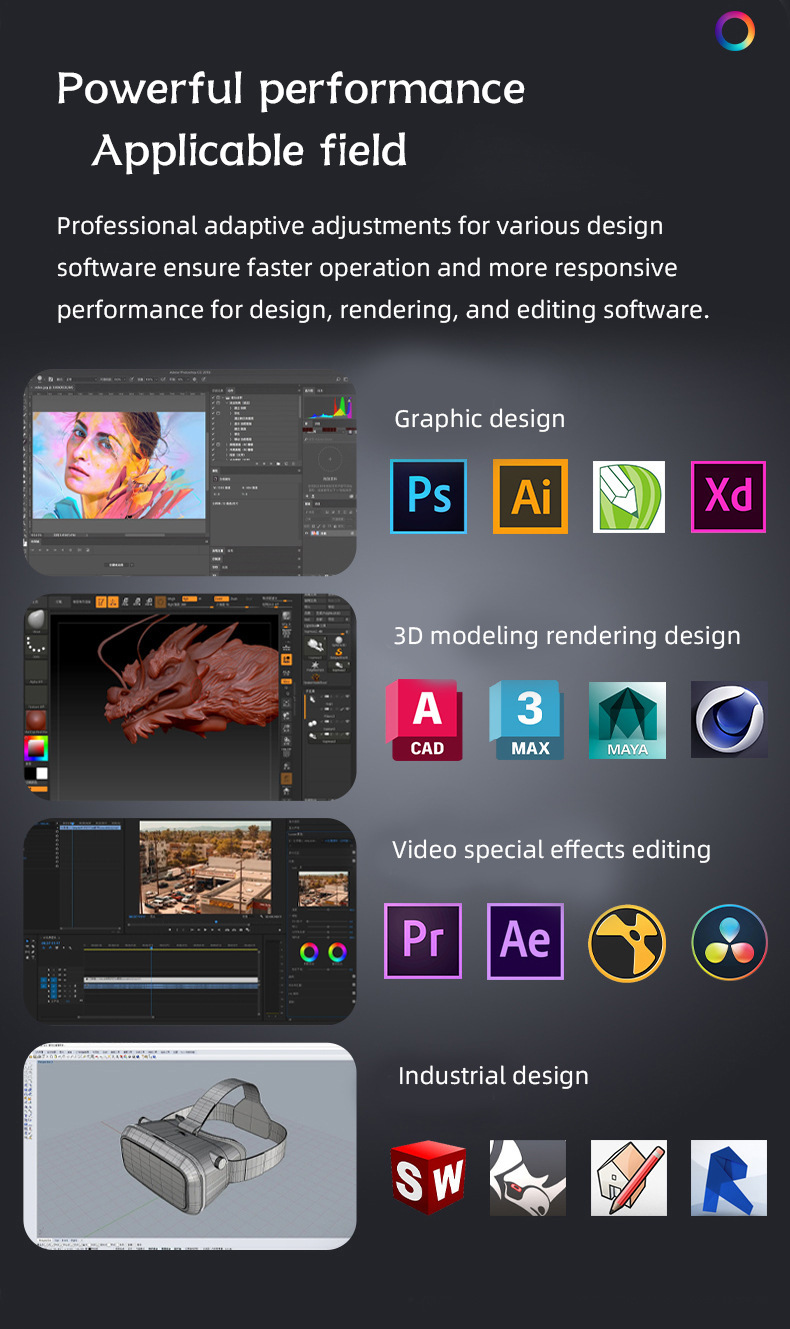Click the yellow Nuke icon
The image size is (790, 1329).
point(627,943)
